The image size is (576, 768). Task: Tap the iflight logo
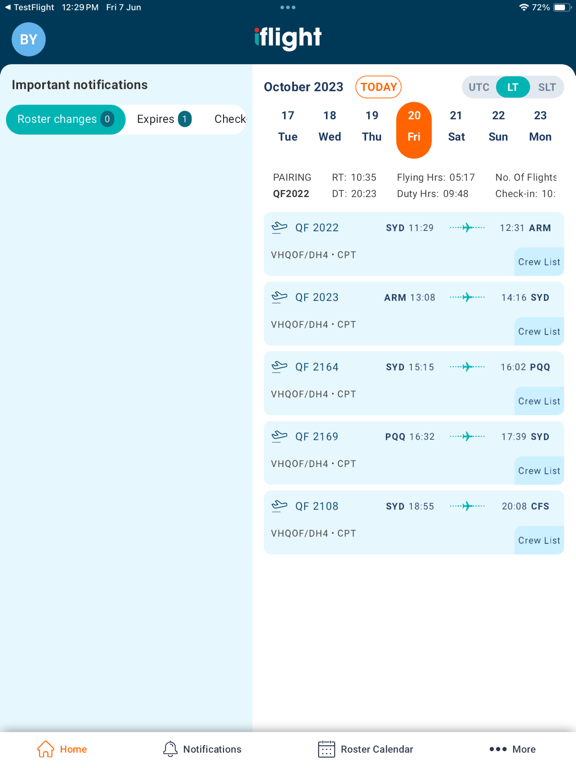288,38
